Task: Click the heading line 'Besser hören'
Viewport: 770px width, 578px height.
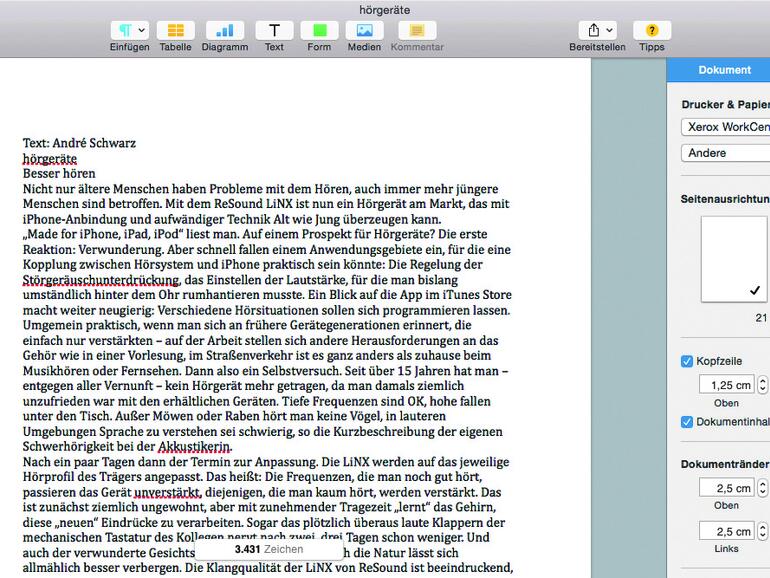Action: (x=59, y=173)
